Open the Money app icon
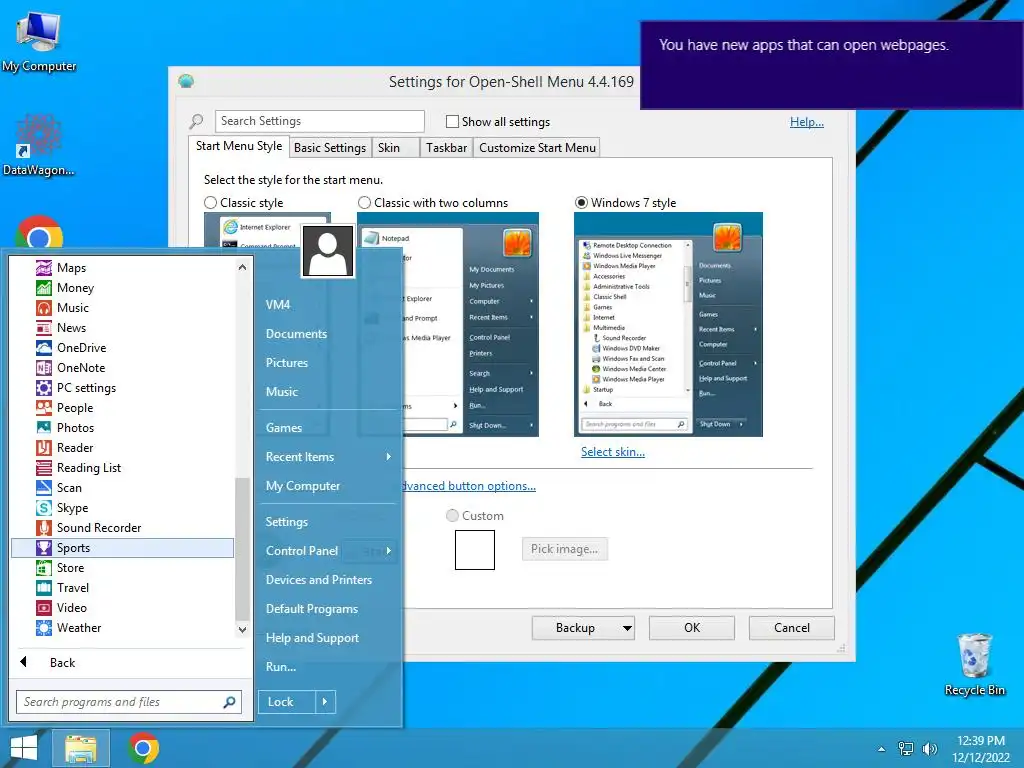 pos(44,288)
